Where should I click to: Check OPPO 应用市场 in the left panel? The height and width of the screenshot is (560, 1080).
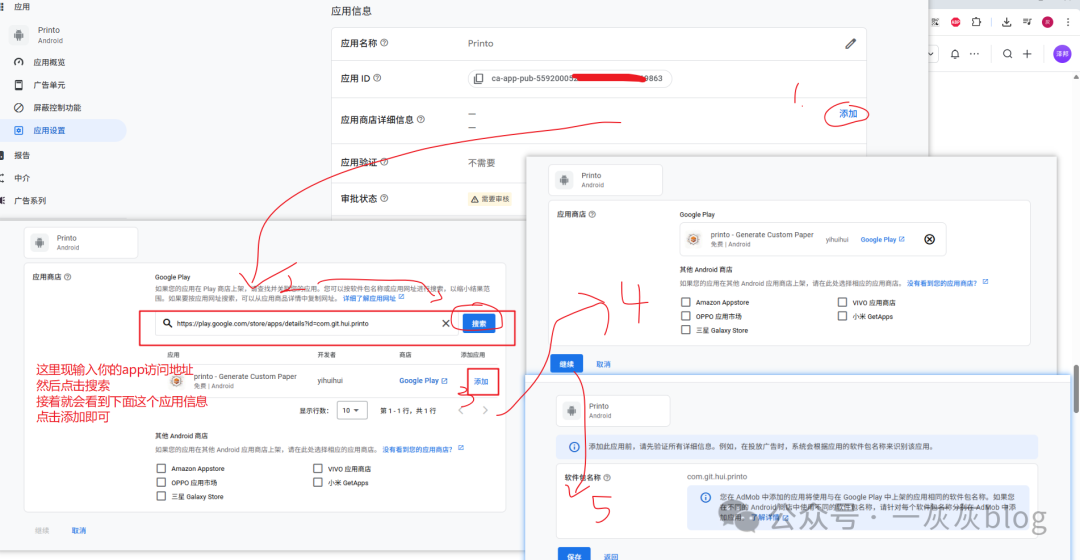[161, 482]
